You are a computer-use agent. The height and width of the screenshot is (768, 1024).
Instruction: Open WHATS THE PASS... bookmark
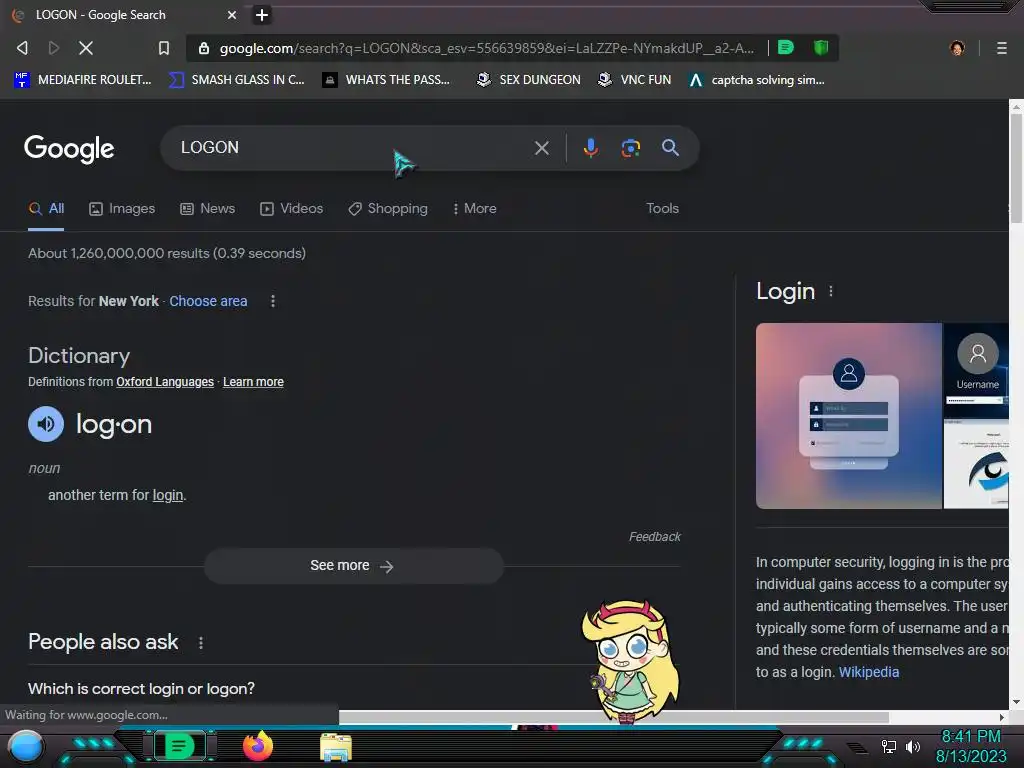[x=386, y=80]
